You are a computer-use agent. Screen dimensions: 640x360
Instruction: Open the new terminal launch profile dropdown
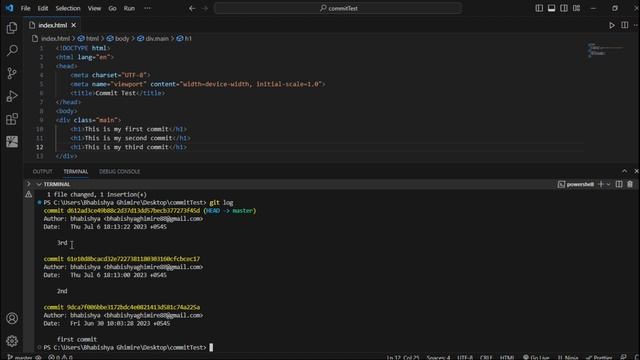coord(608,184)
